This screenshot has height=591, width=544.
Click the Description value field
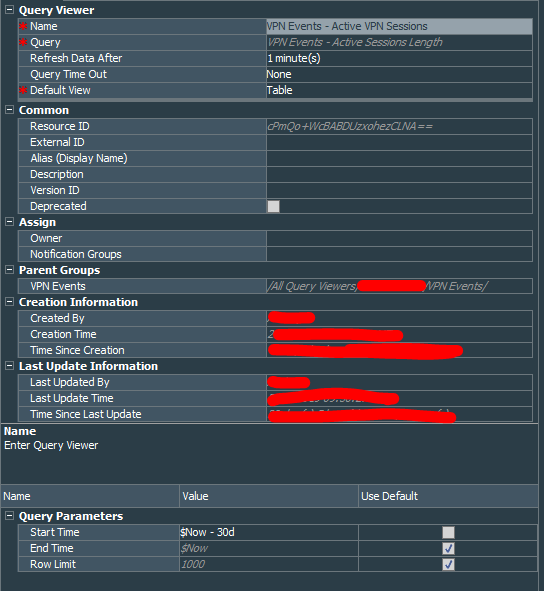[x=399, y=175]
